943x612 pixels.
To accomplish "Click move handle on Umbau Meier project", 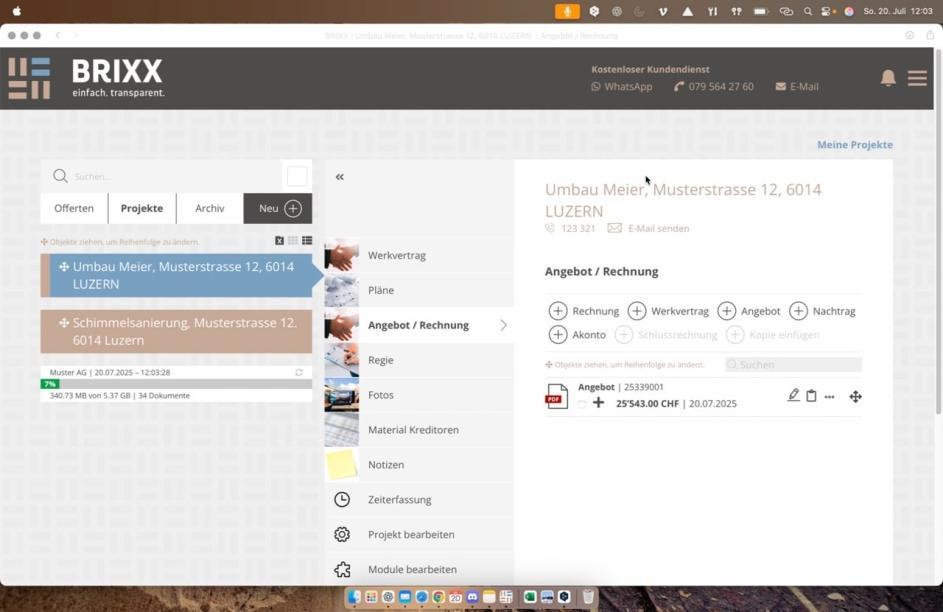I will click(x=64, y=267).
